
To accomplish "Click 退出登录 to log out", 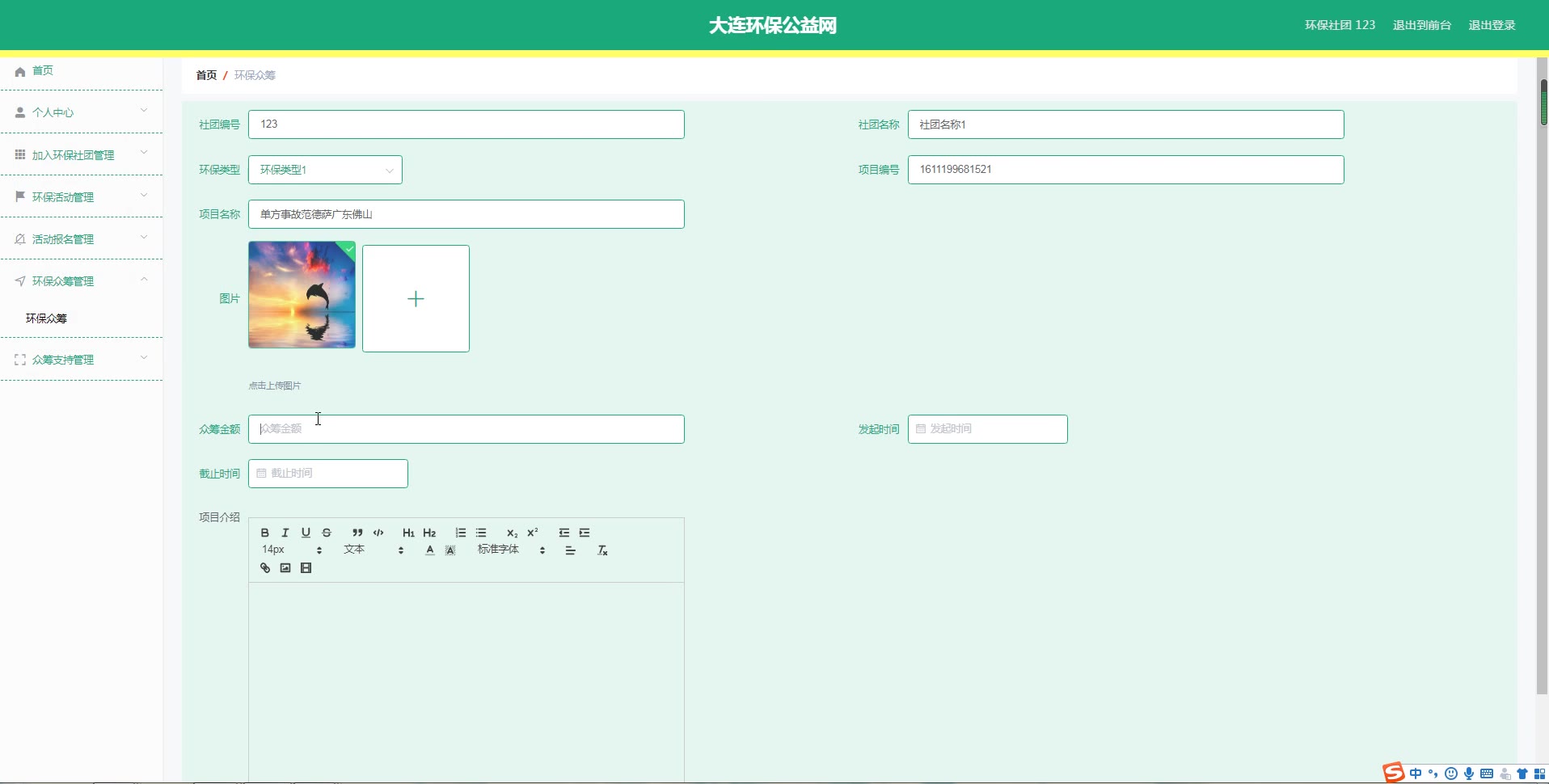I will (x=1492, y=25).
